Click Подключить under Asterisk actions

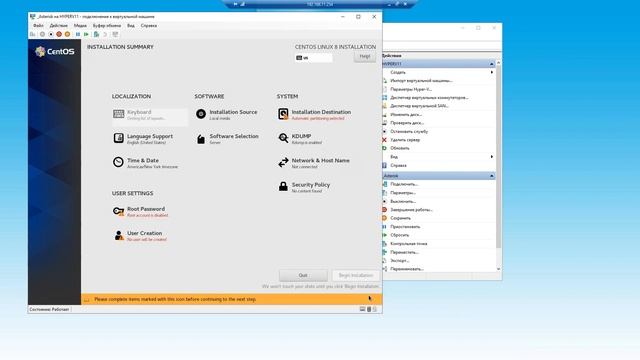coord(404,184)
